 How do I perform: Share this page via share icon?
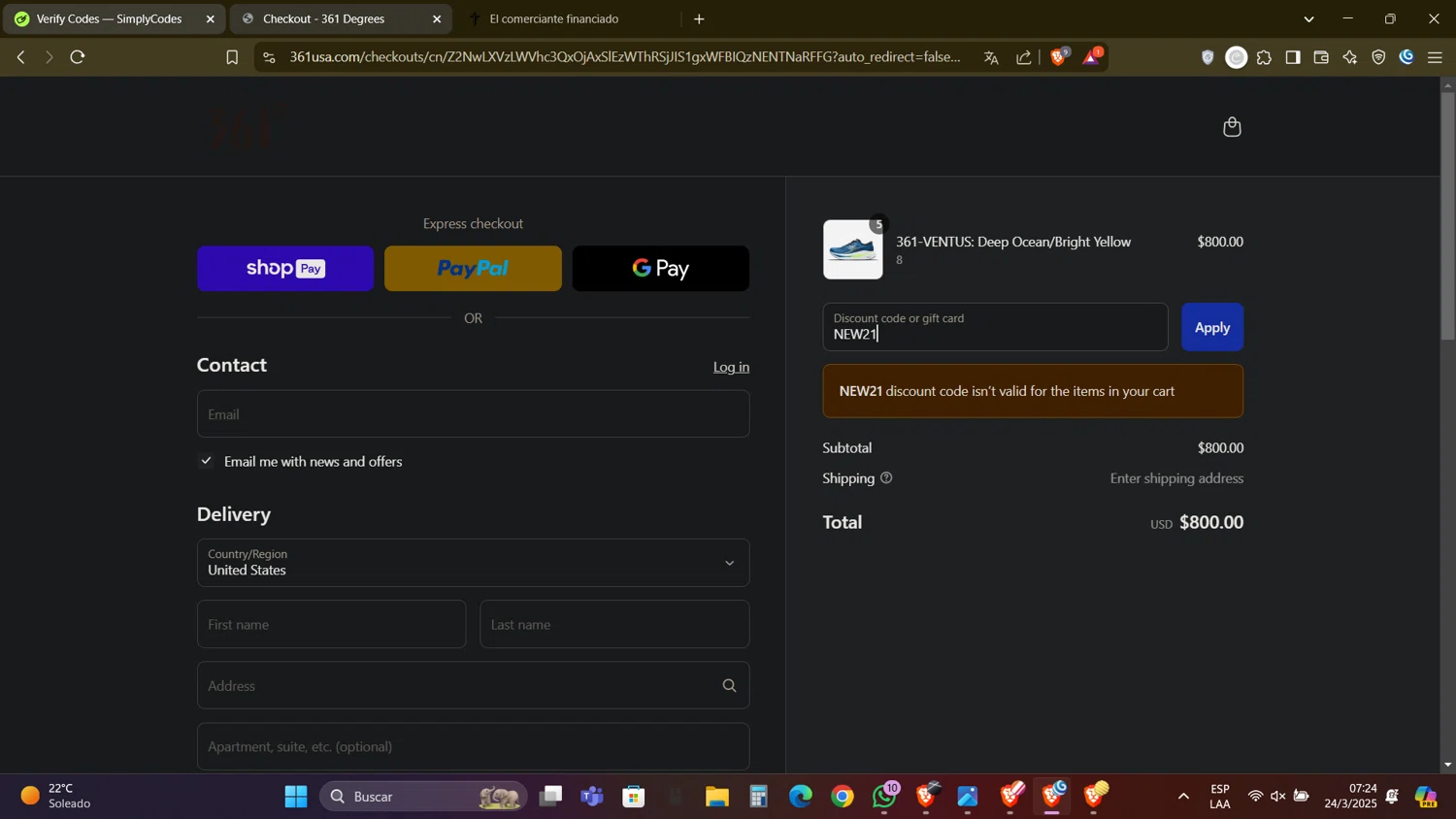1024,58
